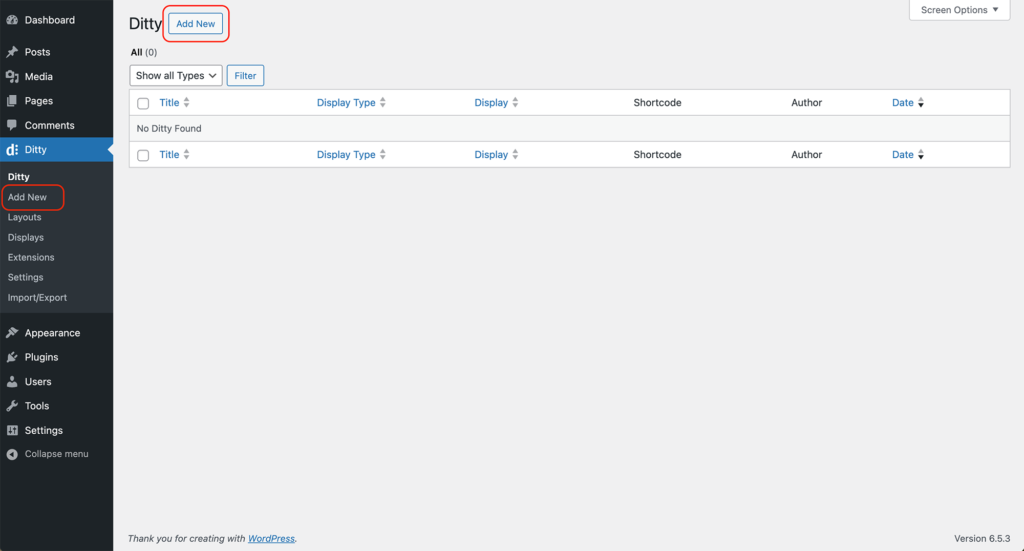Click the Plugins plug icon
The image size is (1024, 551).
coord(12,357)
